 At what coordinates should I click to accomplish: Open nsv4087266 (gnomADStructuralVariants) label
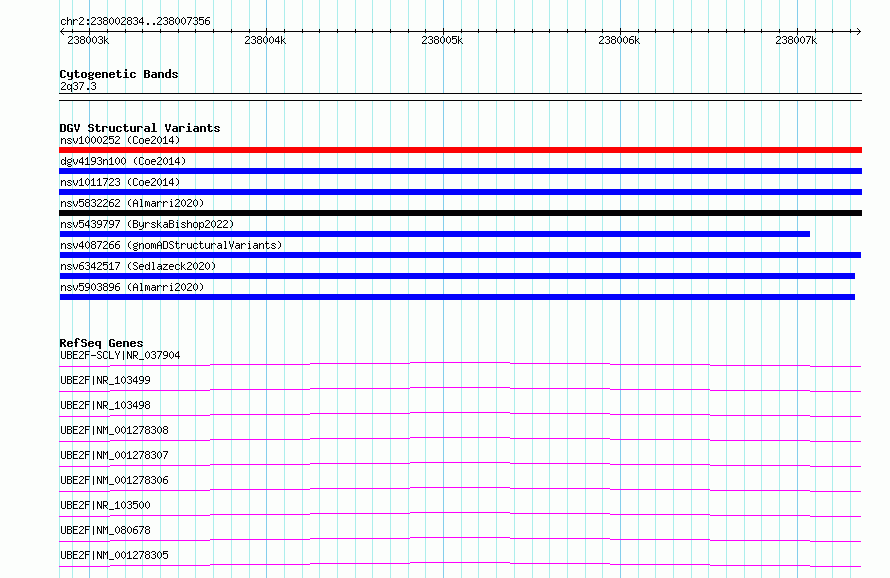click(171, 245)
